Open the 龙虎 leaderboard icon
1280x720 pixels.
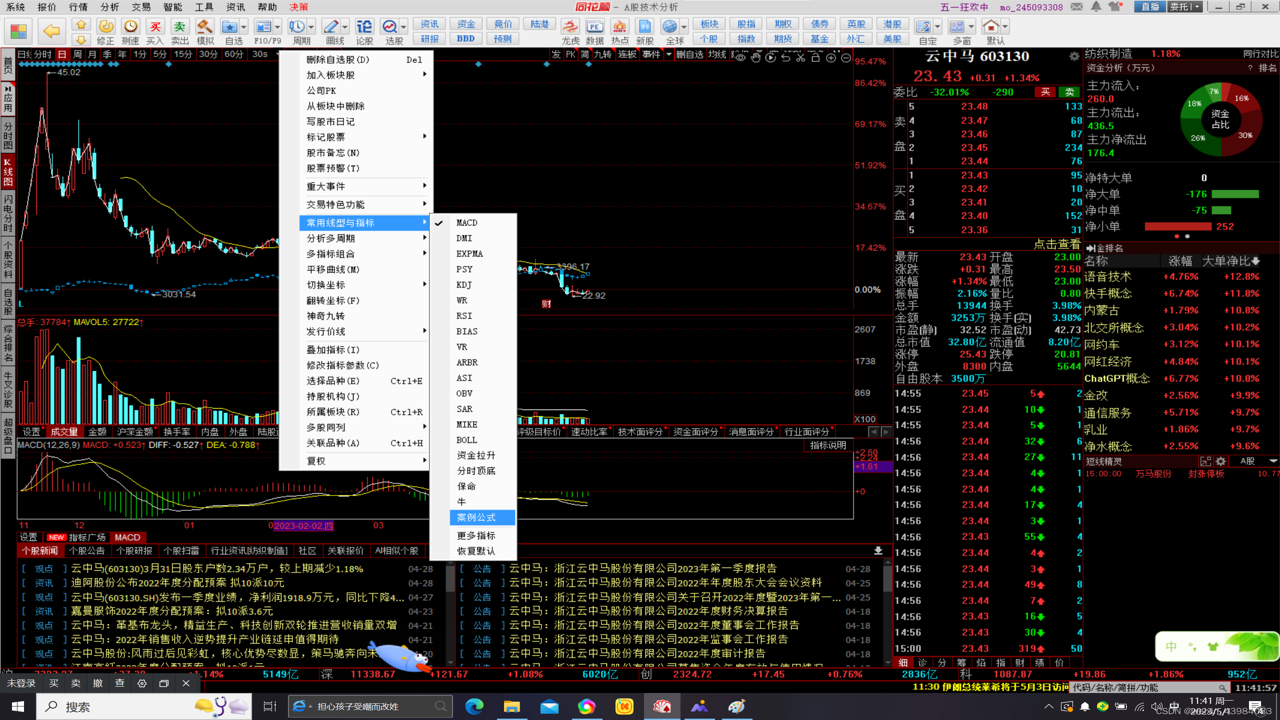(x=570, y=31)
